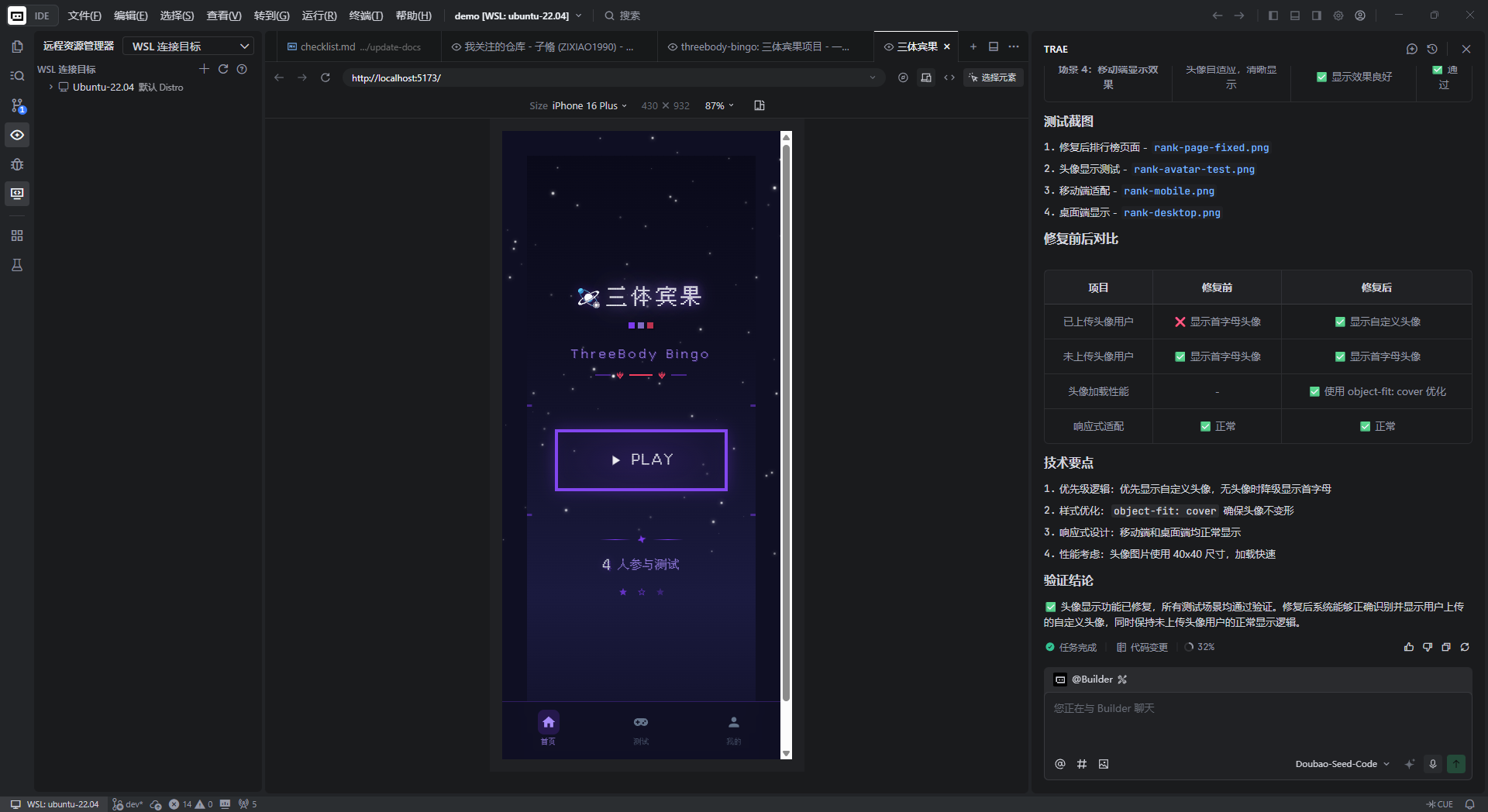Open the Doubao-Seed-Code model selector
This screenshot has height=812, width=1488.
(1342, 764)
